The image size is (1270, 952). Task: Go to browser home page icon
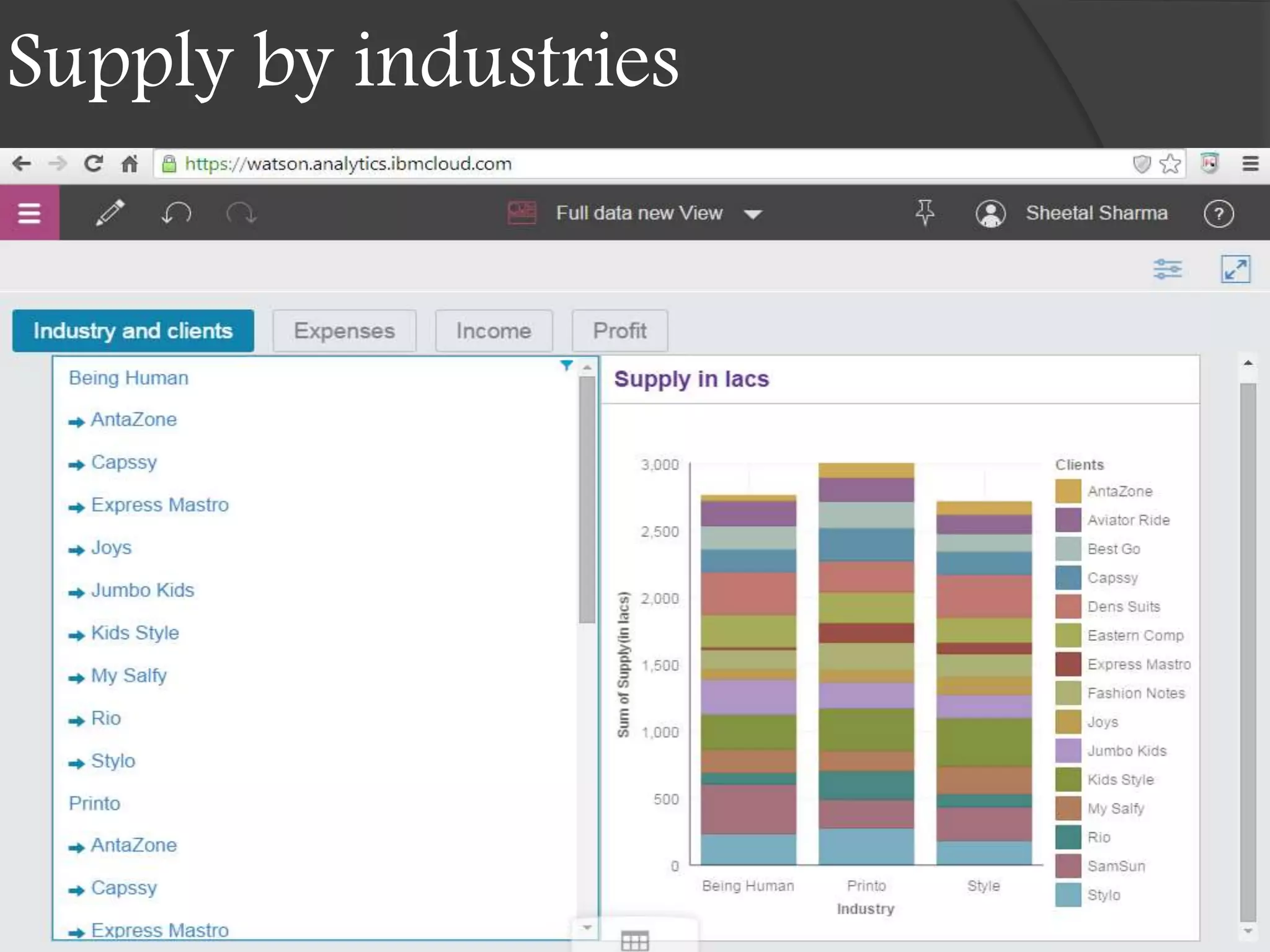[x=130, y=164]
